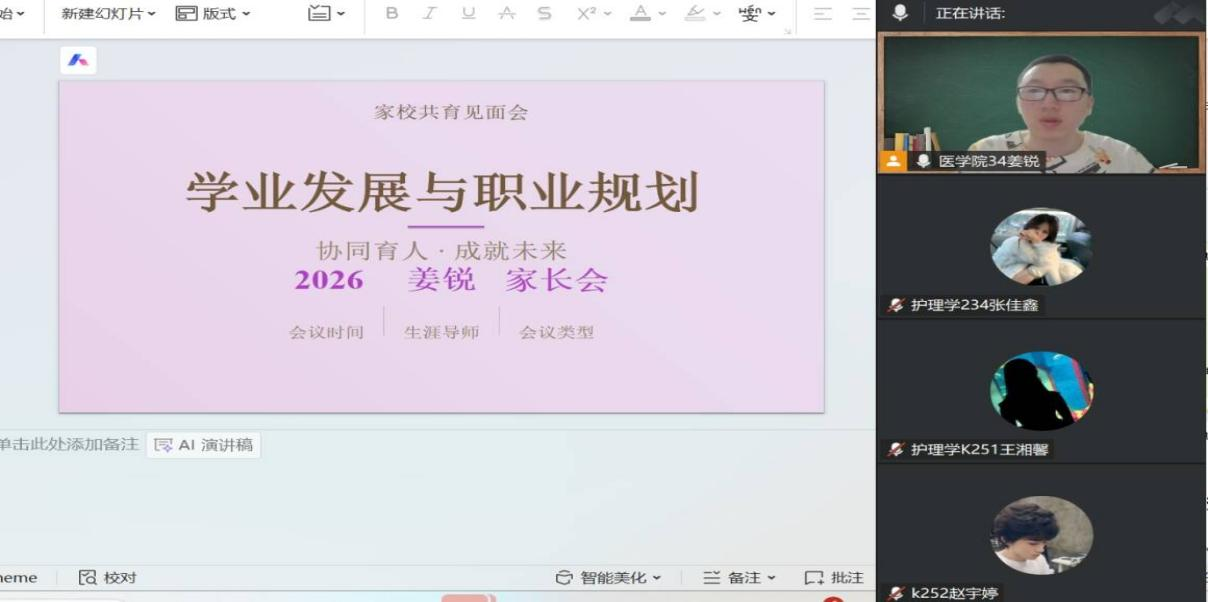Click 王湘馨's round profile avatar
Image resolution: width=1208 pixels, height=602 pixels.
[x=1041, y=391]
